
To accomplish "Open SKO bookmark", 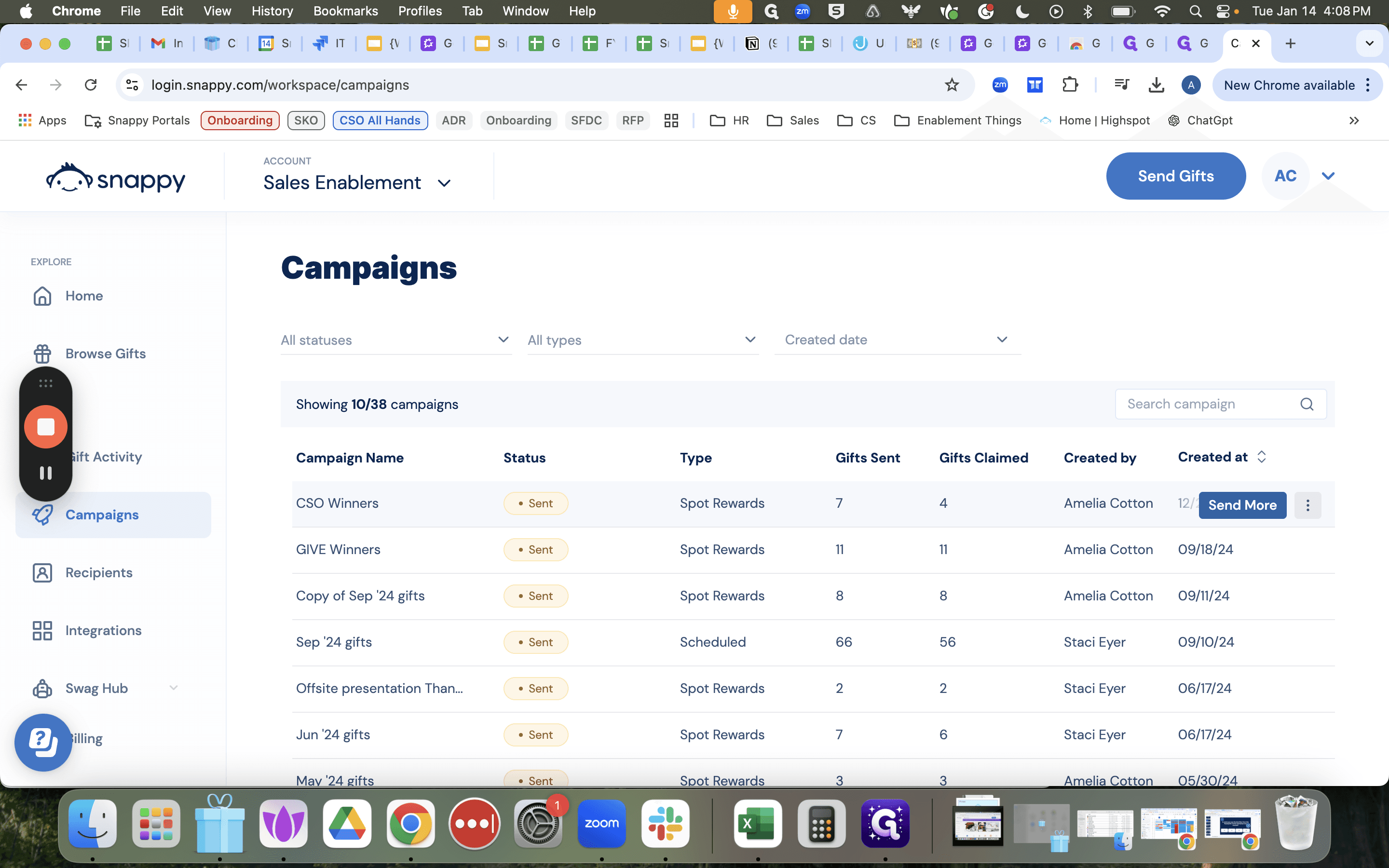I will point(306,121).
